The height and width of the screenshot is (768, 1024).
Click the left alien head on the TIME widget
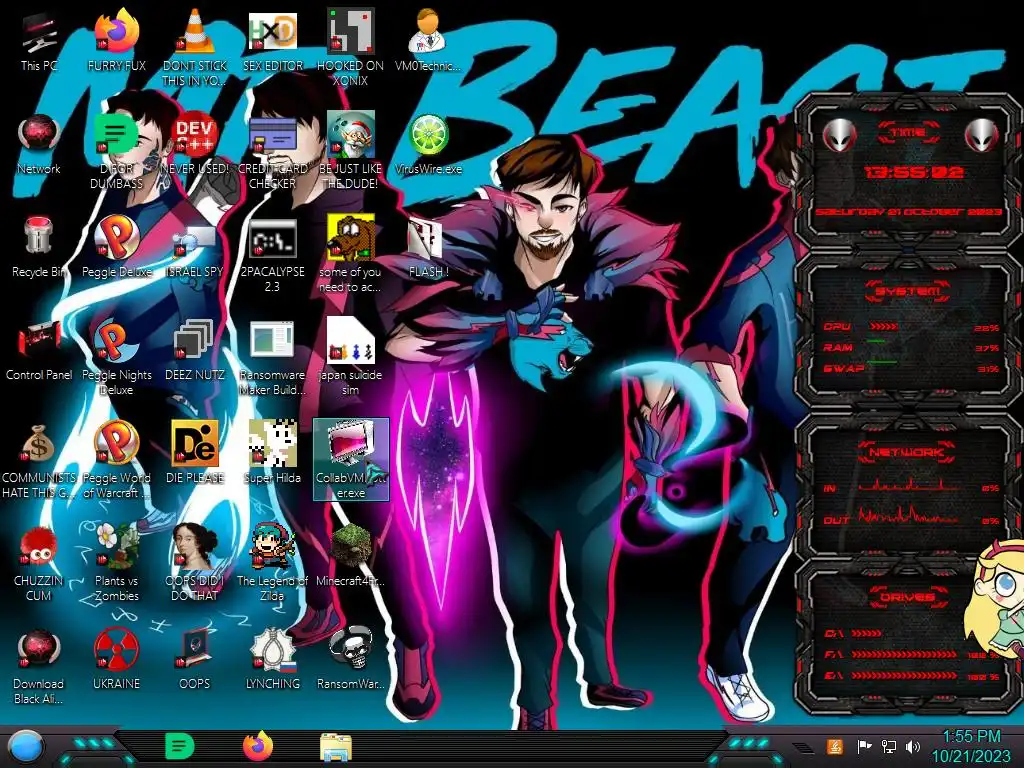click(x=839, y=137)
